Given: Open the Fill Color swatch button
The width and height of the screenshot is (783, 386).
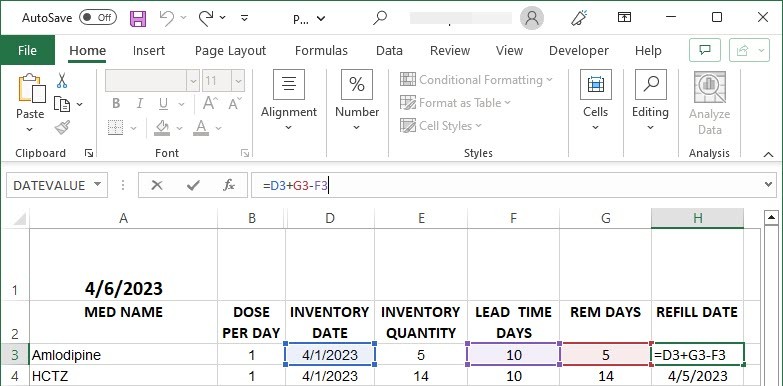Looking at the screenshot, I should pyautogui.click(x=162, y=128).
